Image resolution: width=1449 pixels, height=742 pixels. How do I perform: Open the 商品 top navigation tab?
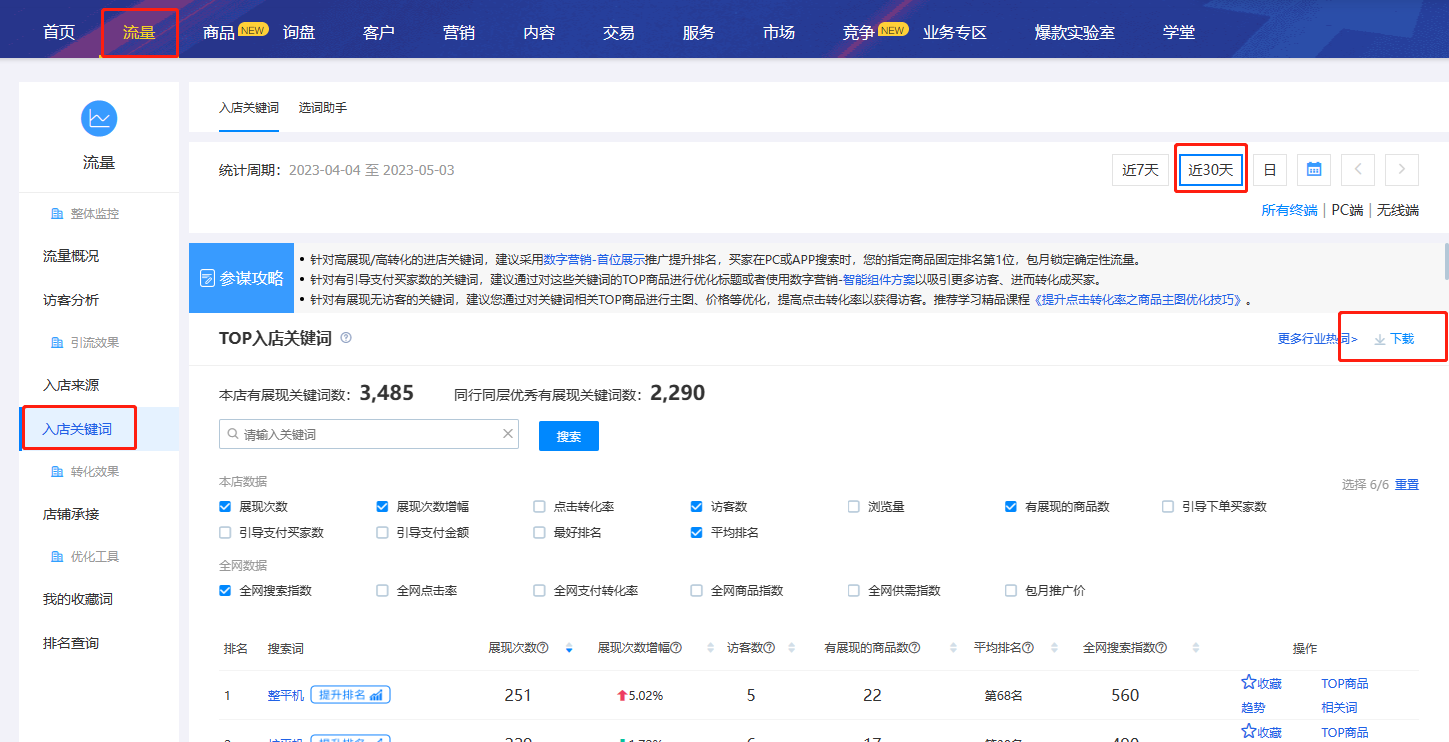point(219,32)
